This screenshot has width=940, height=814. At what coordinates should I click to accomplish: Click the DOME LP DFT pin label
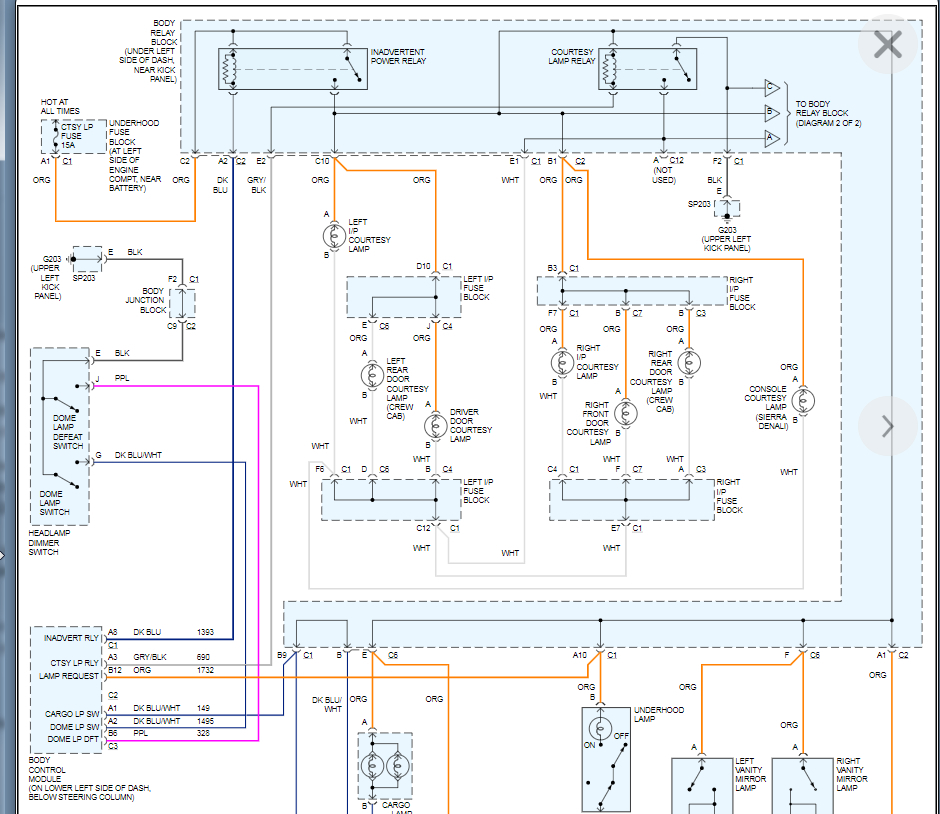pyautogui.click(x=73, y=739)
